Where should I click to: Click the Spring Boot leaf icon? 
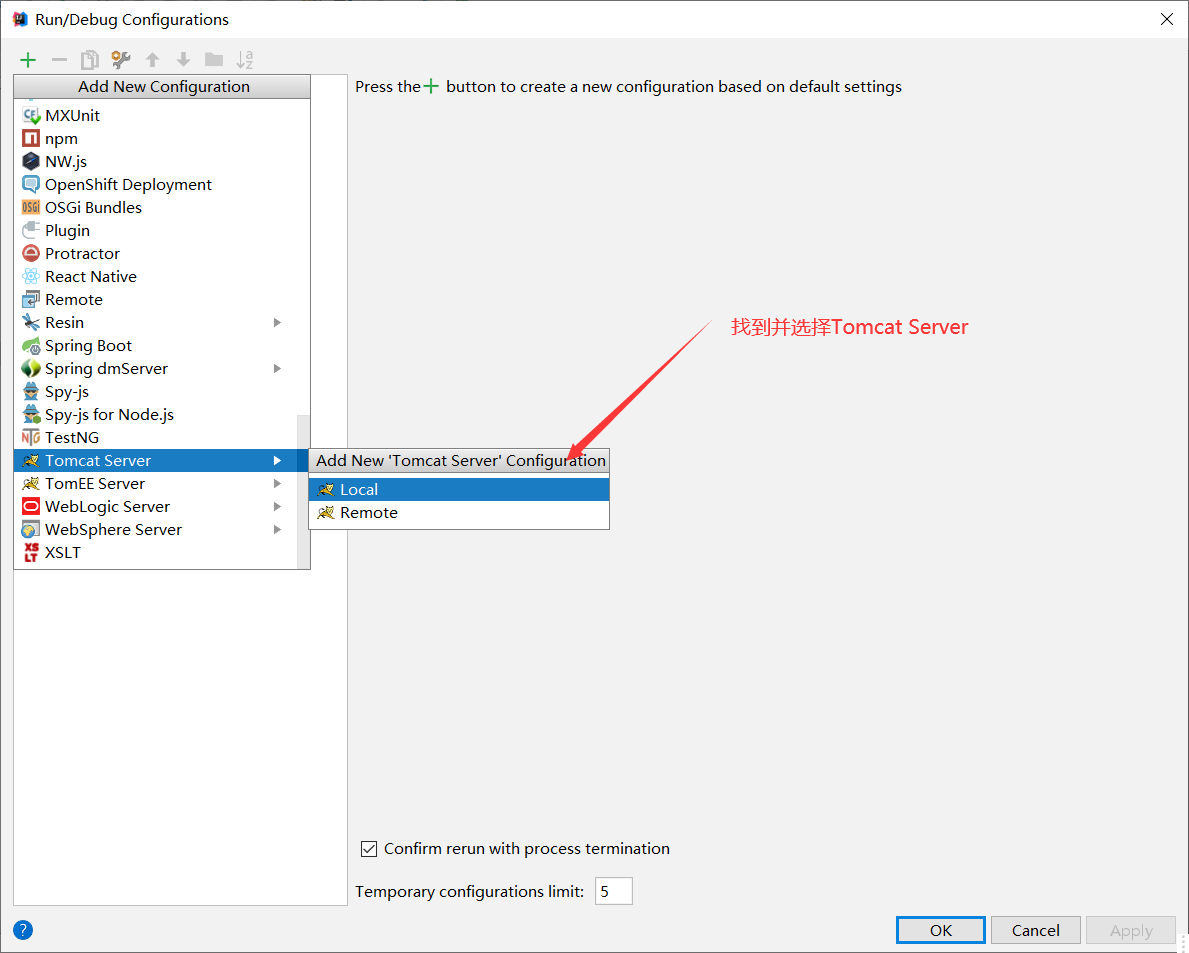point(31,346)
